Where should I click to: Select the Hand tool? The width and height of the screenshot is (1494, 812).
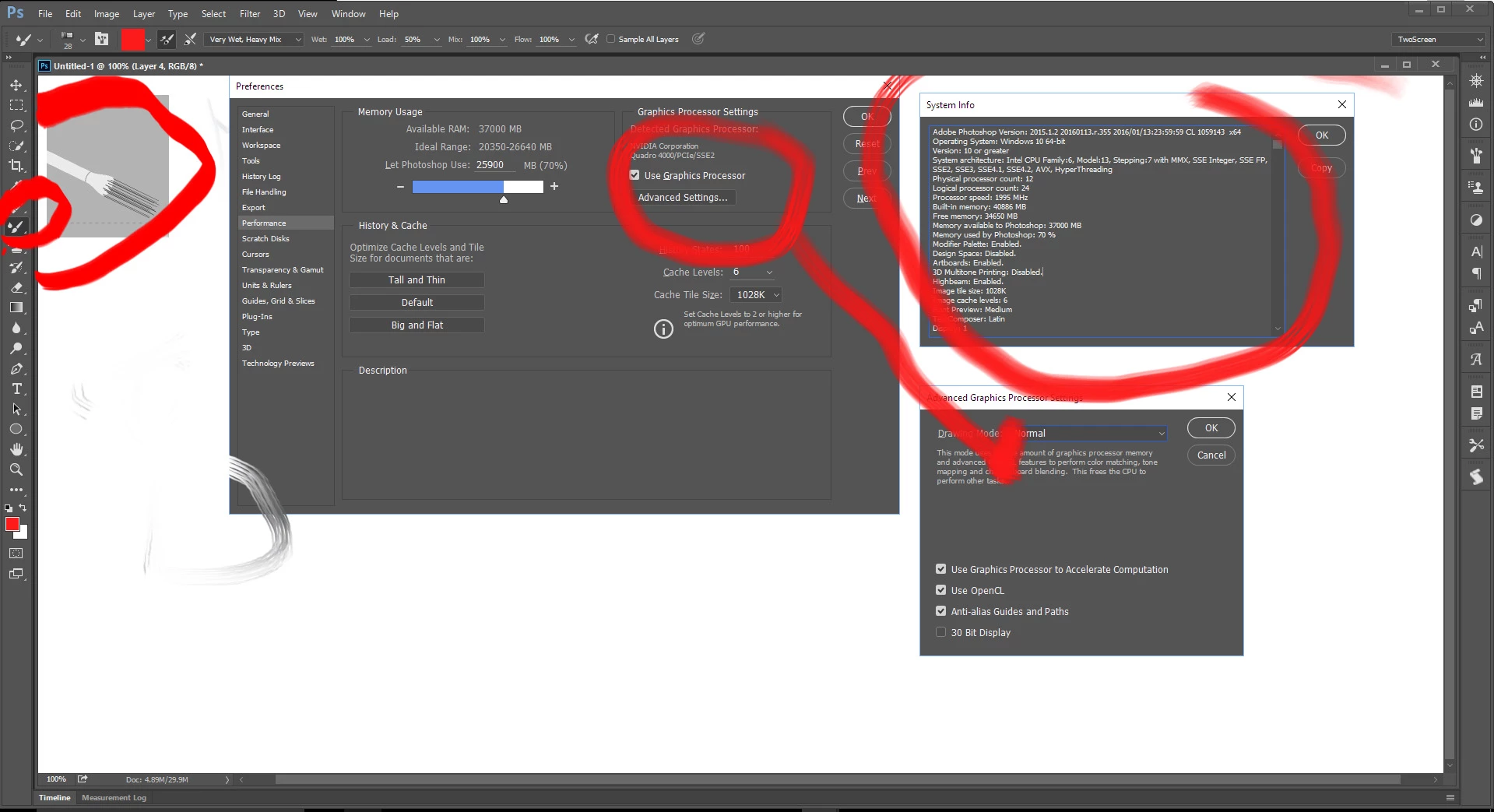coord(16,449)
